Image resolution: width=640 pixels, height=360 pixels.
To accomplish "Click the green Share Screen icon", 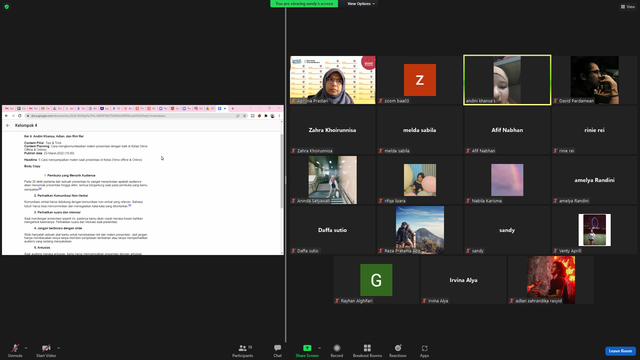I will coord(307,348).
